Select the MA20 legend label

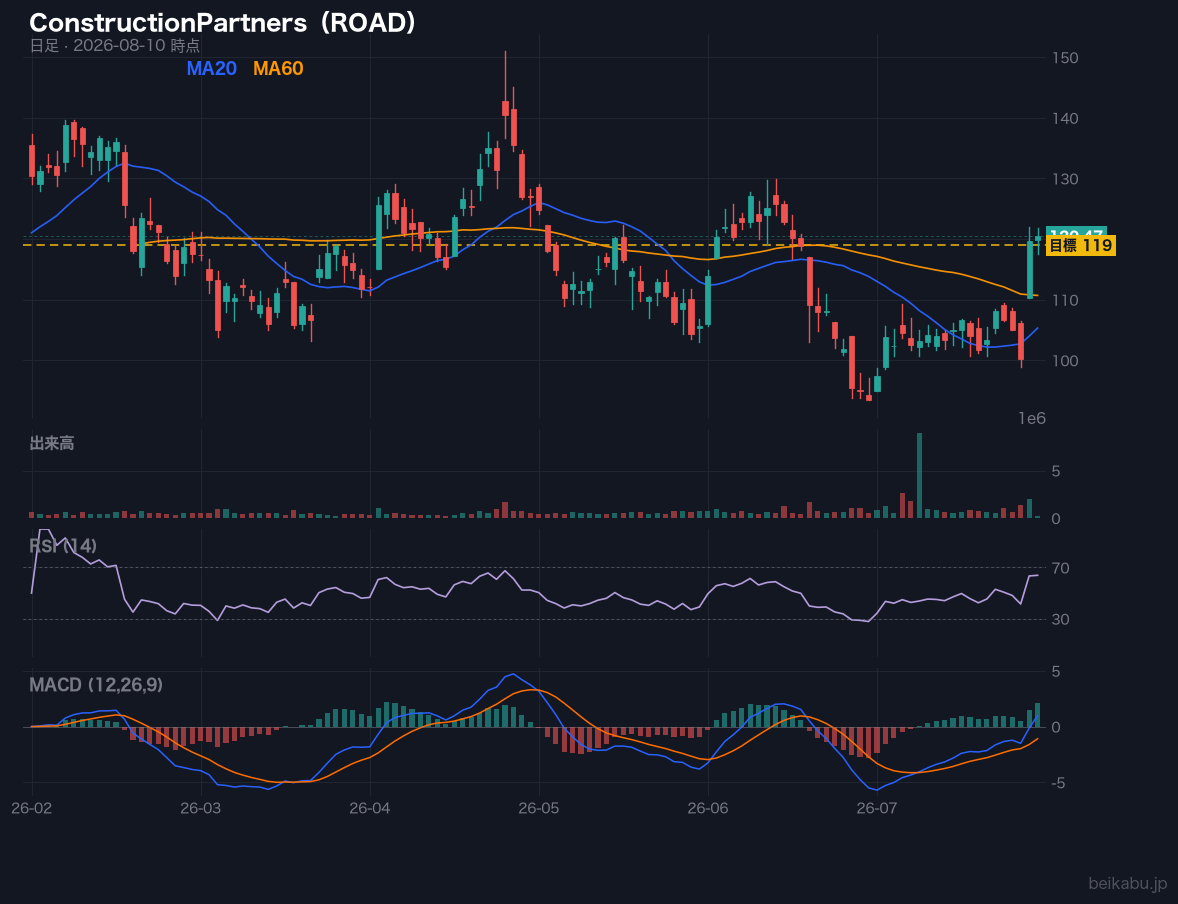pyautogui.click(x=211, y=68)
